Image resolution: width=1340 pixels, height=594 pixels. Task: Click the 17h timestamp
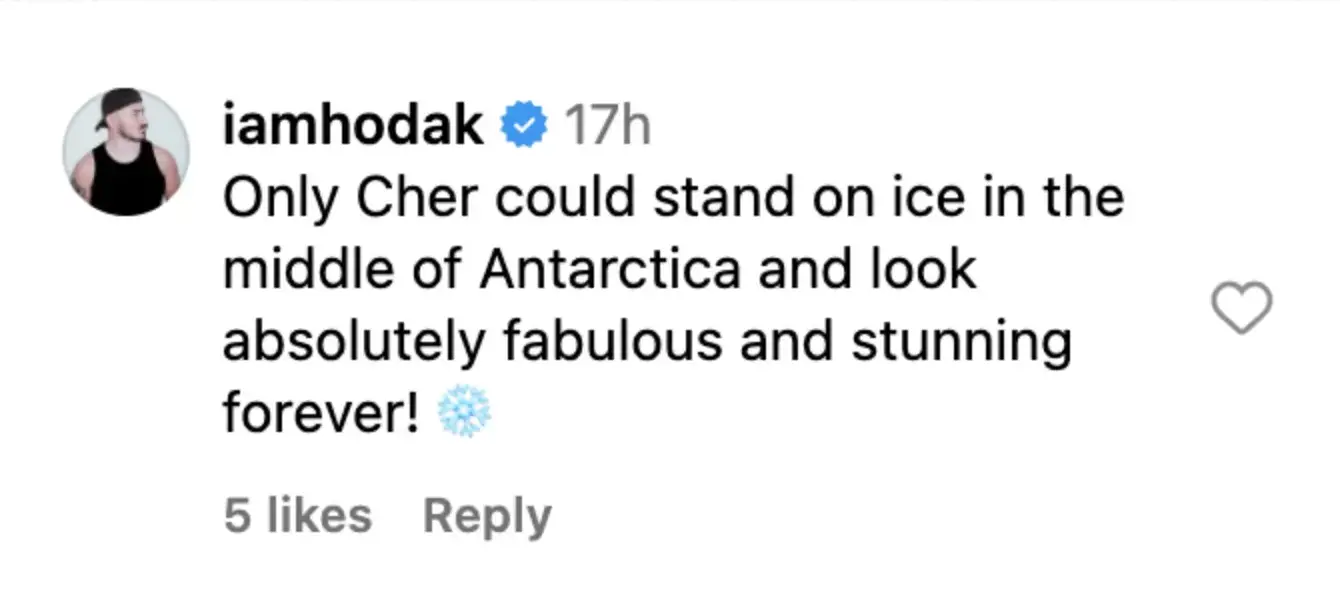pyautogui.click(x=607, y=127)
